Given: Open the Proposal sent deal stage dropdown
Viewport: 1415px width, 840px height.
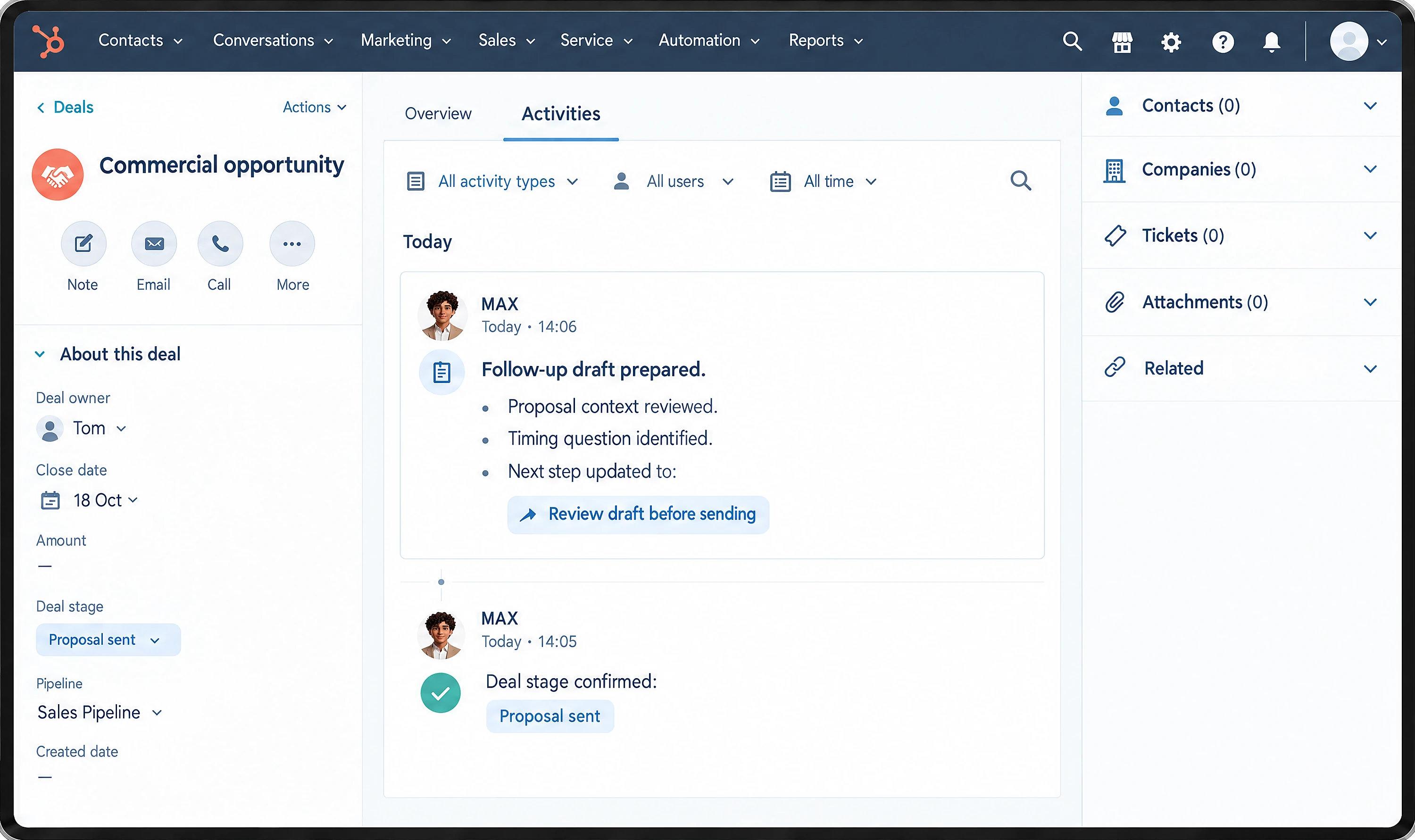Looking at the screenshot, I should 108,640.
